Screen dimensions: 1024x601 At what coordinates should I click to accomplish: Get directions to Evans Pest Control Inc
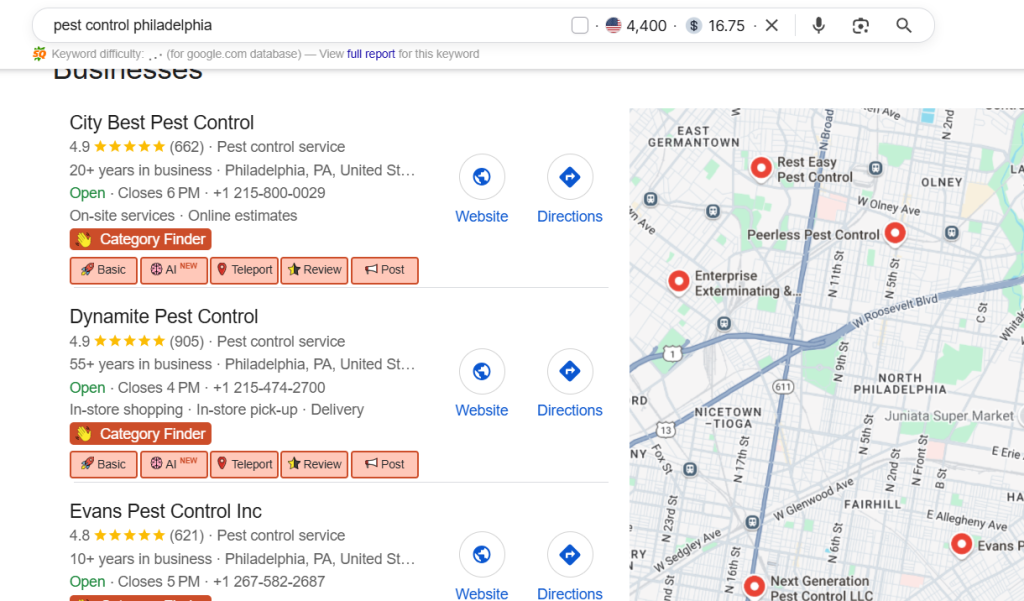coord(570,555)
